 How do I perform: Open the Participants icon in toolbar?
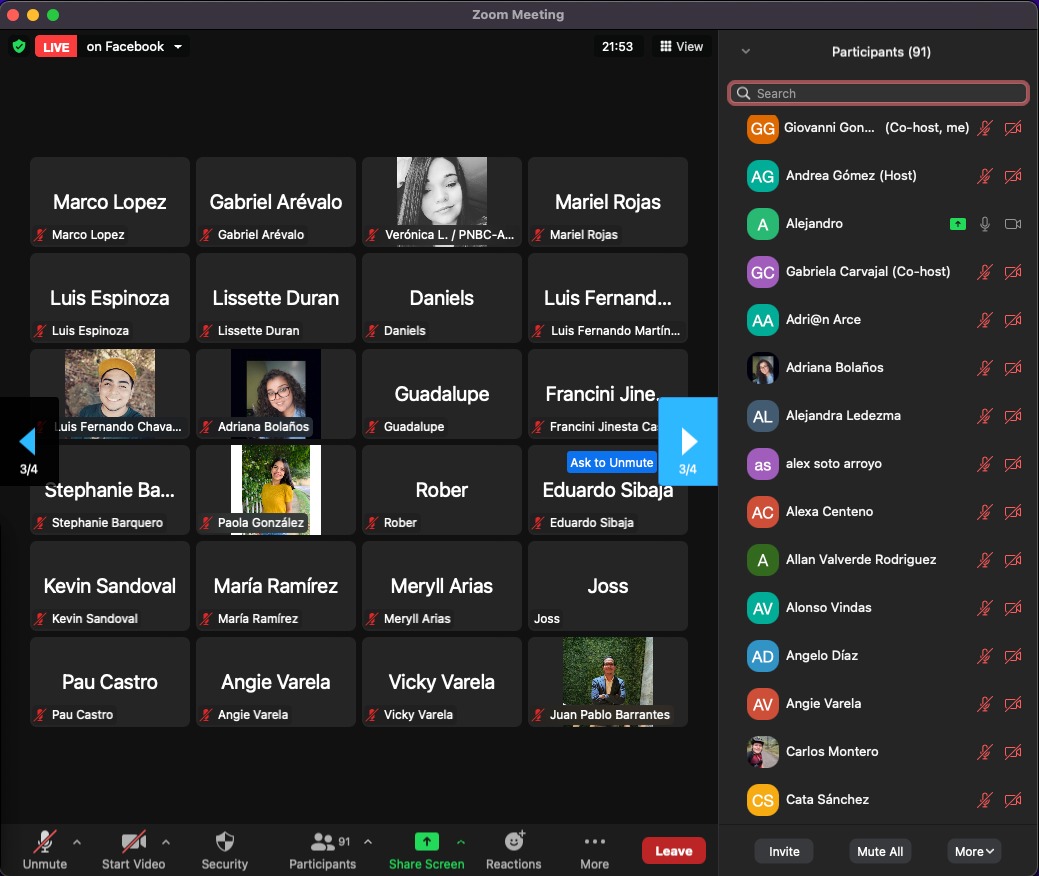point(323,842)
